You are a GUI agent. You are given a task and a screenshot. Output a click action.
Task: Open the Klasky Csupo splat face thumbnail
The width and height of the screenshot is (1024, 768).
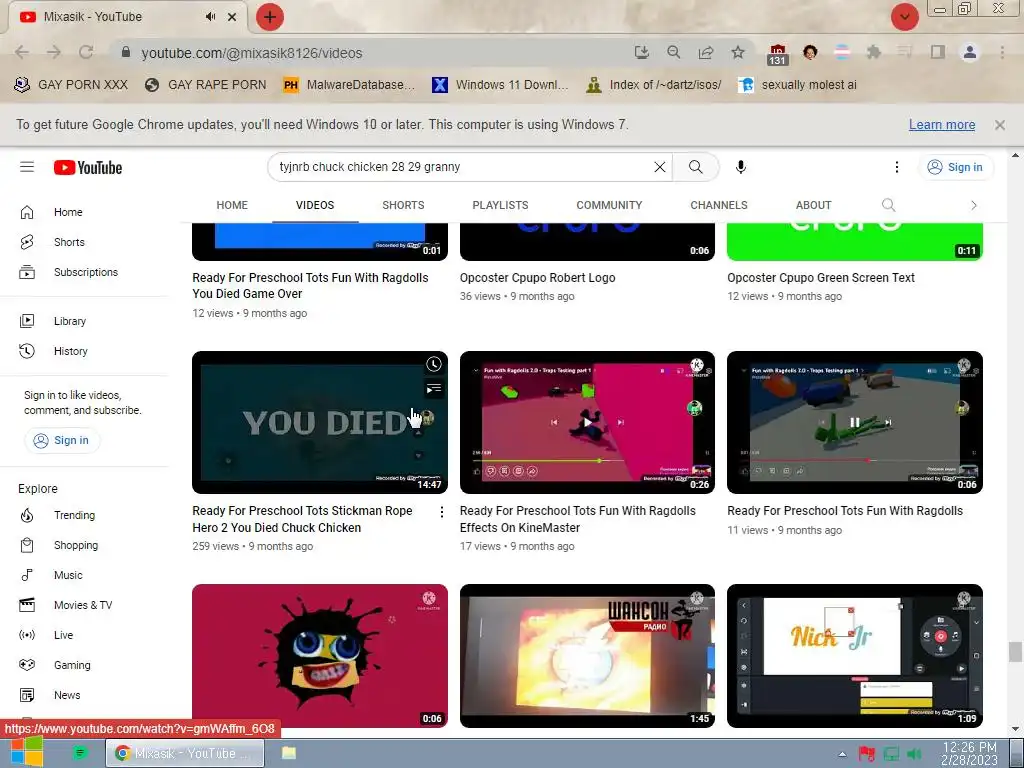click(x=319, y=656)
